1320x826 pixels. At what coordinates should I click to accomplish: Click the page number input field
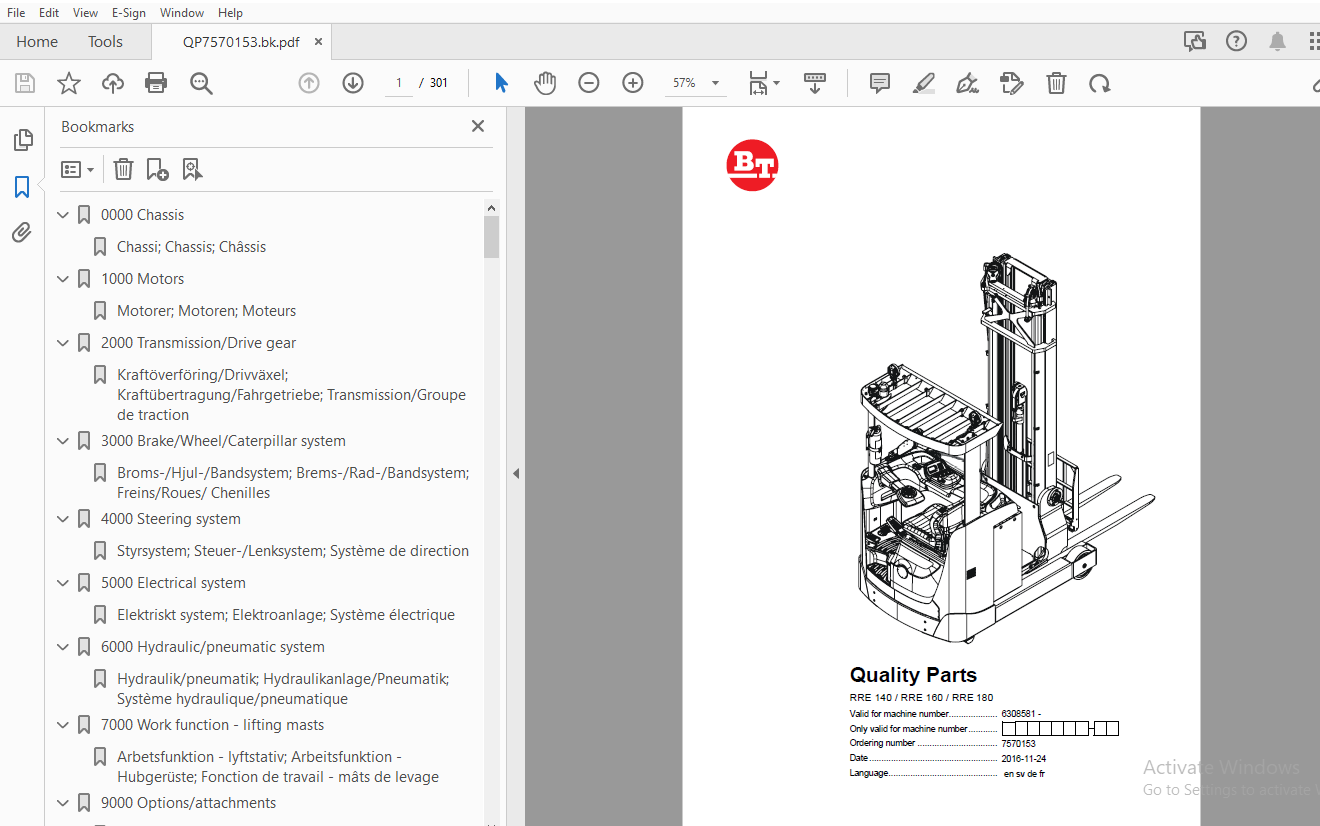[x=399, y=83]
